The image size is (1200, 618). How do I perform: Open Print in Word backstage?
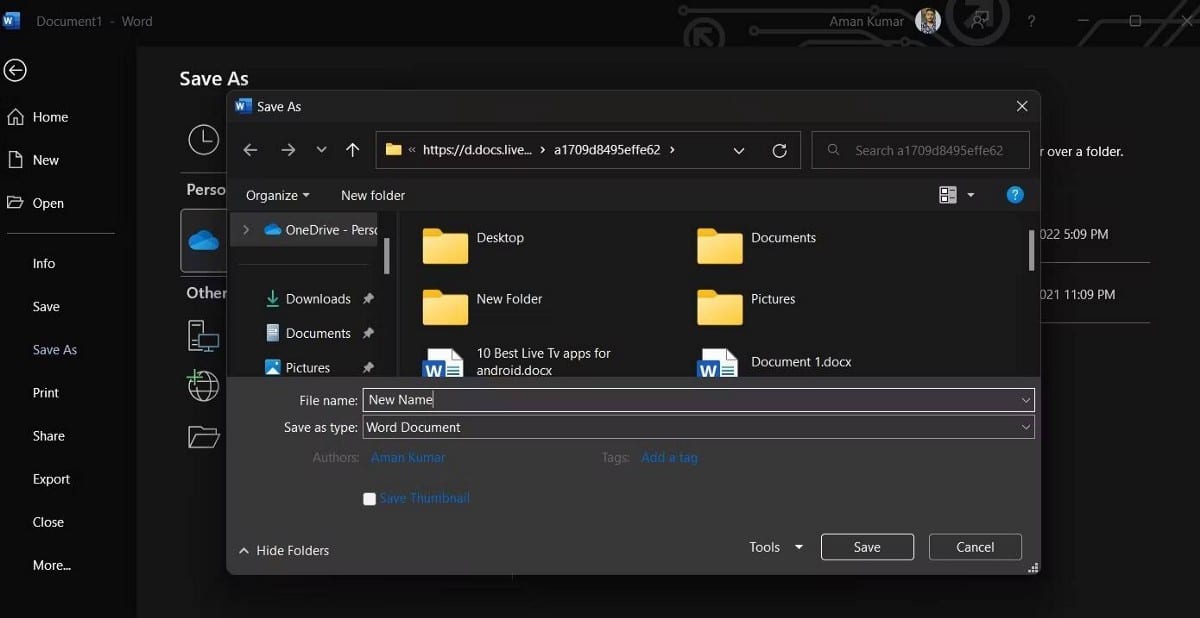46,393
